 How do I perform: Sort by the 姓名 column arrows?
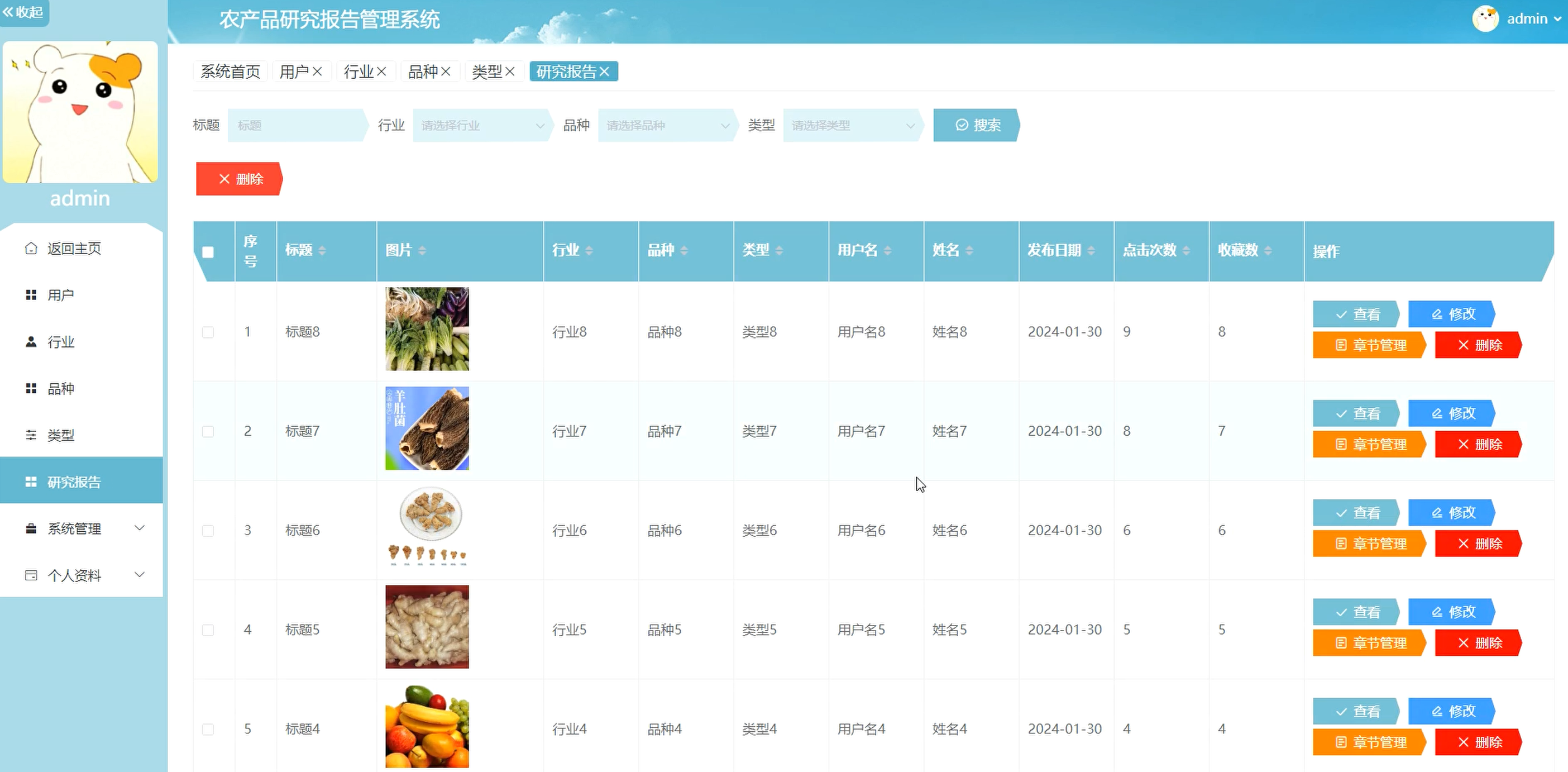[x=969, y=250]
